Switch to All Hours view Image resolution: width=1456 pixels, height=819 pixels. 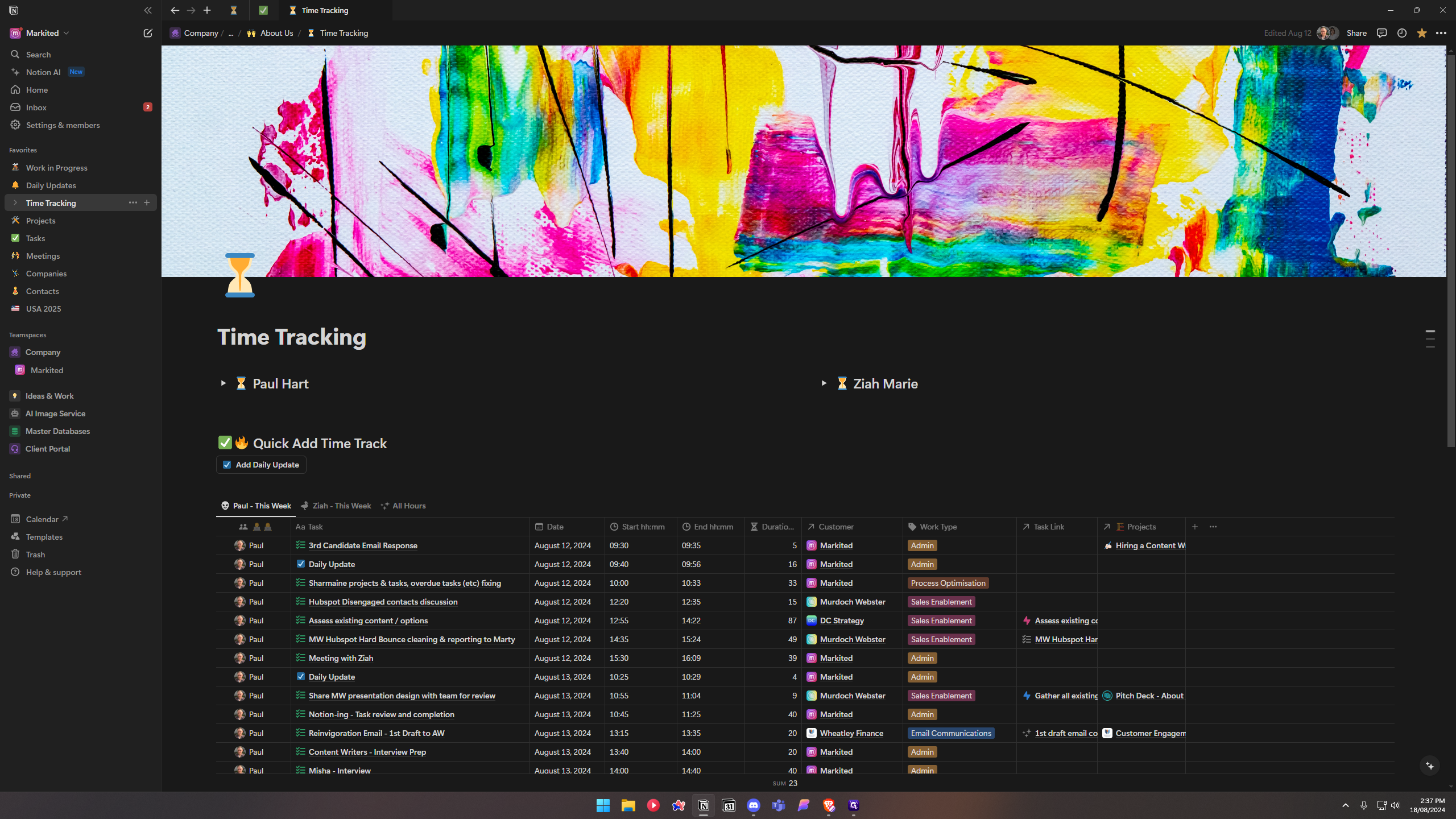(x=403, y=506)
